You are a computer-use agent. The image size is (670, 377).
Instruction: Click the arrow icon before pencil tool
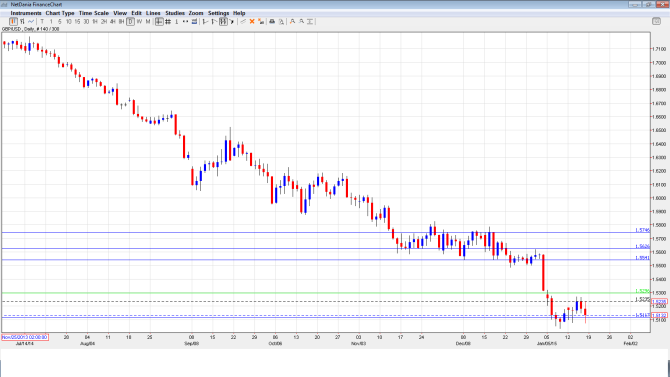[x=232, y=21]
